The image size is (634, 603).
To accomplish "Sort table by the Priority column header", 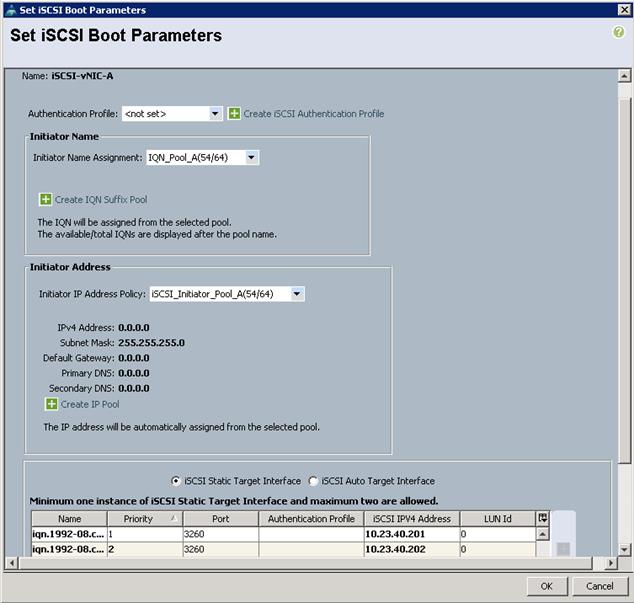I will (145, 518).
